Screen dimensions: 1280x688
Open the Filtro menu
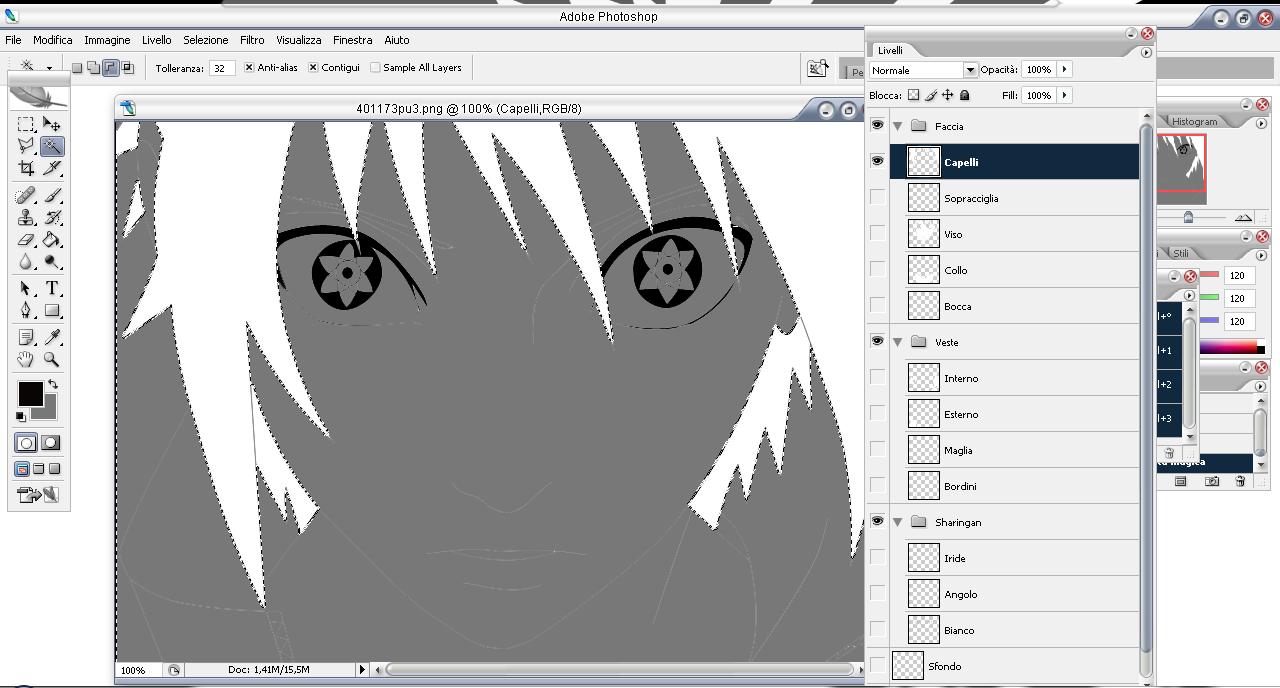coord(252,40)
